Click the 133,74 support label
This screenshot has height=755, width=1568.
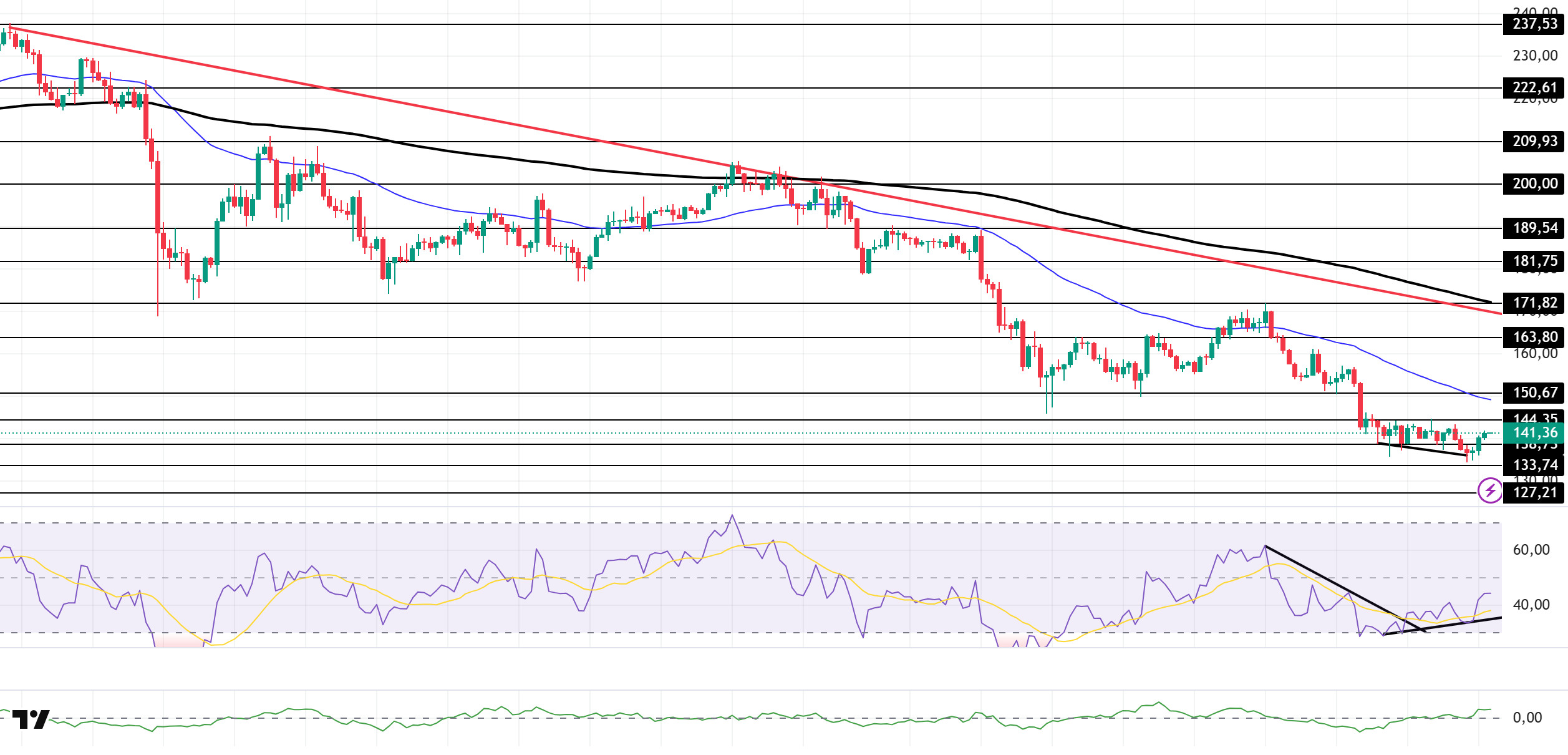[1534, 465]
